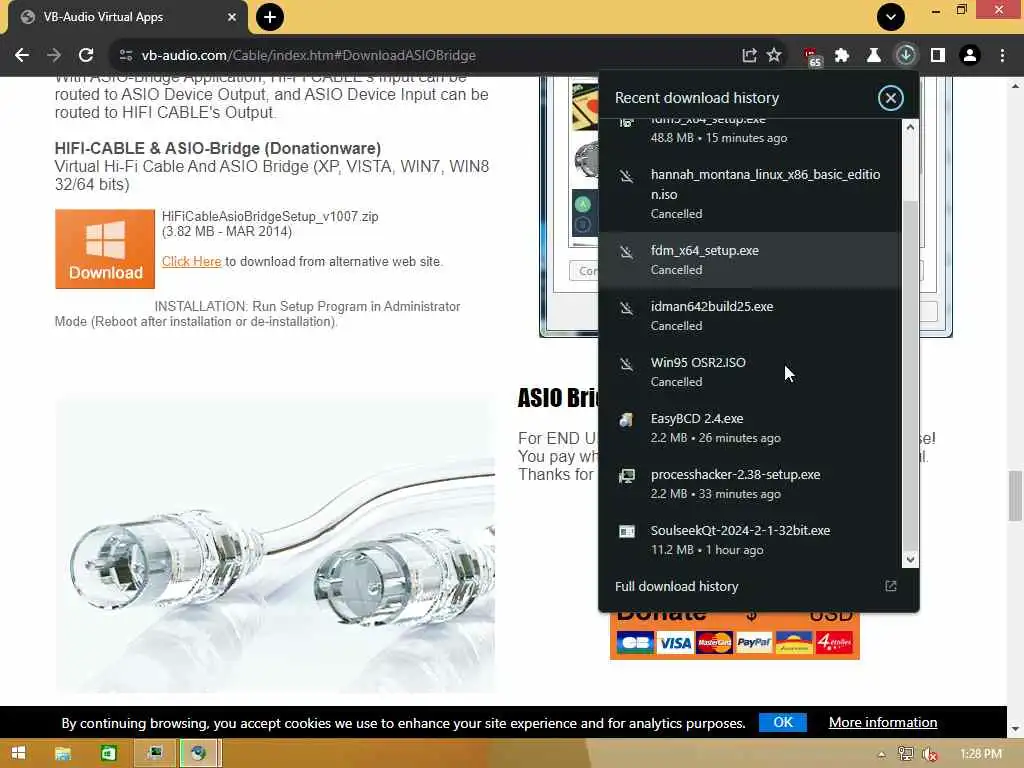Select idman642build25.exe download entry
1024x768 pixels.
pos(750,316)
